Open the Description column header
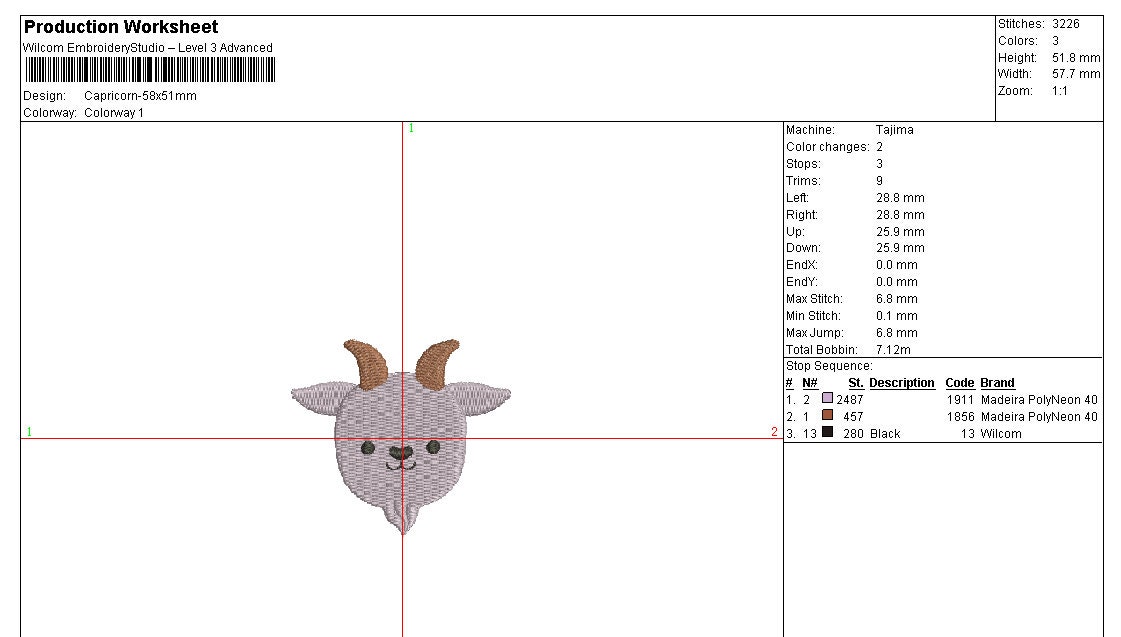1121x637 pixels. [x=900, y=382]
